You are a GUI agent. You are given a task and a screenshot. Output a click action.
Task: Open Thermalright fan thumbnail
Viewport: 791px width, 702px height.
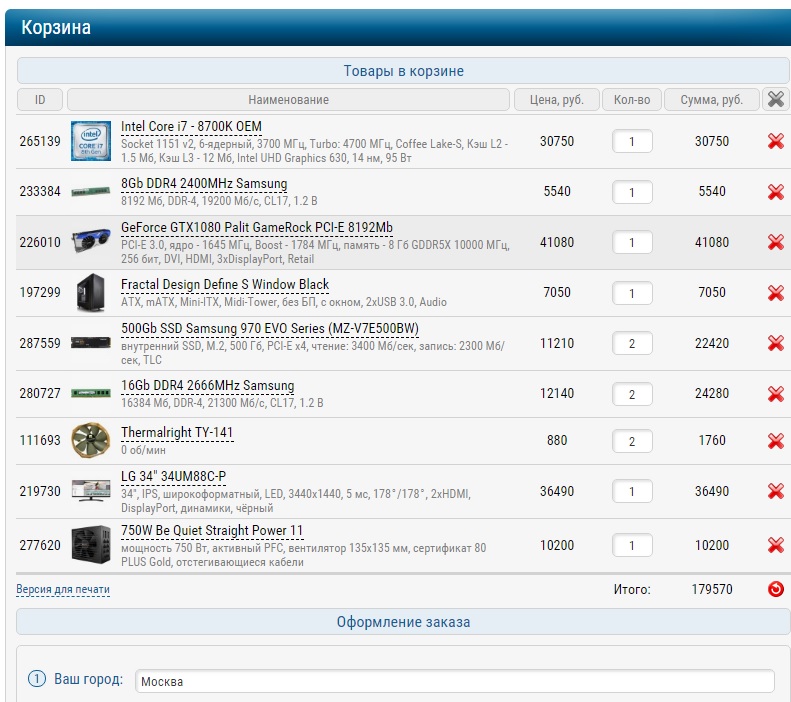[91, 440]
